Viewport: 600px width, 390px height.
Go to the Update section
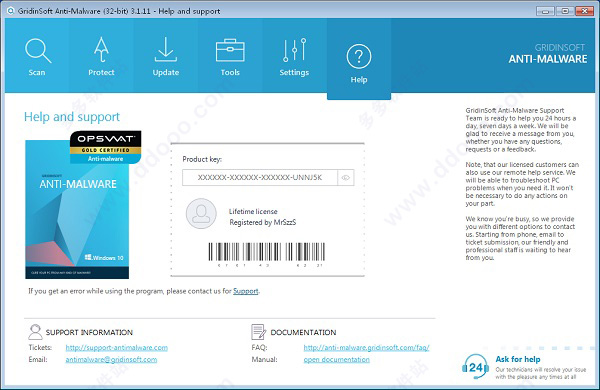pos(166,56)
